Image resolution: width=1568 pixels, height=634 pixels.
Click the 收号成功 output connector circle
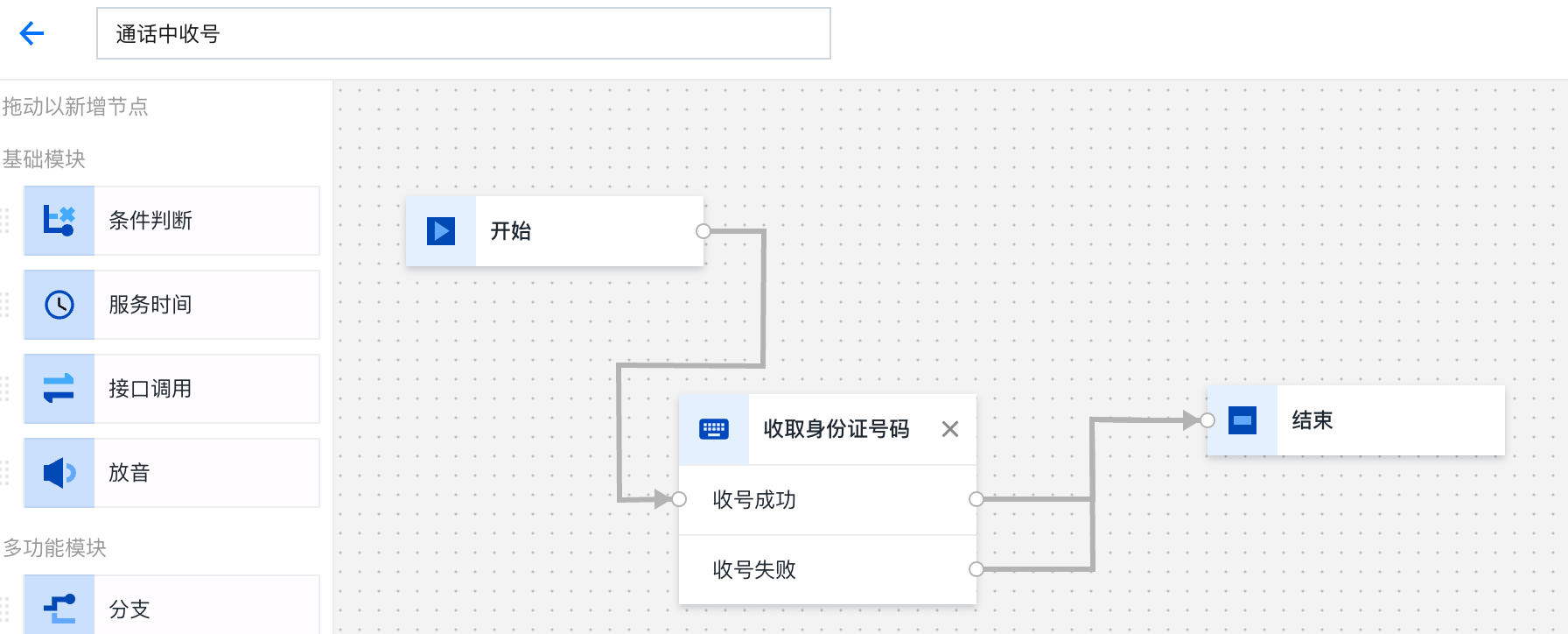tap(976, 499)
